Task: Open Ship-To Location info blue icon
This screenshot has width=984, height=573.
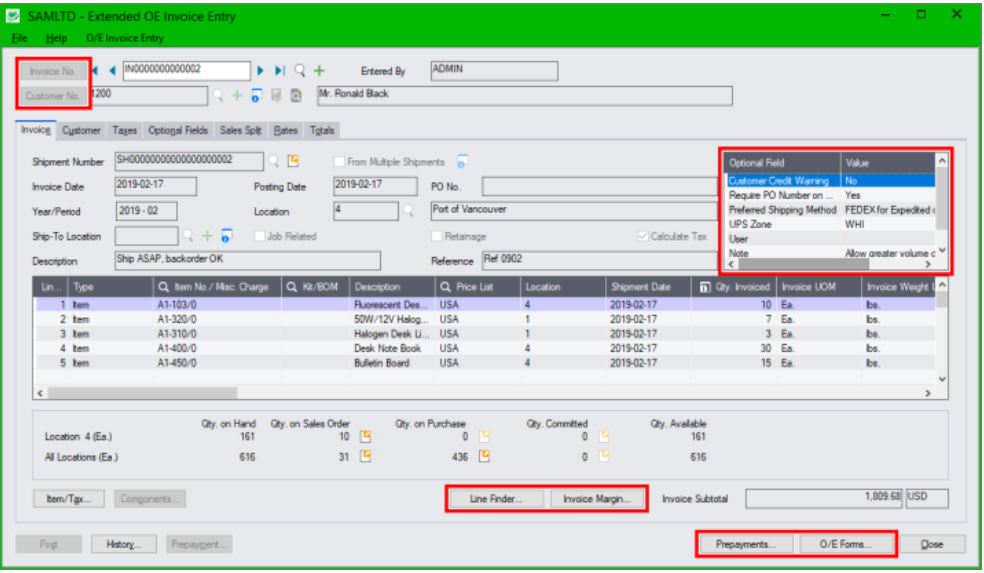Action: point(227,236)
